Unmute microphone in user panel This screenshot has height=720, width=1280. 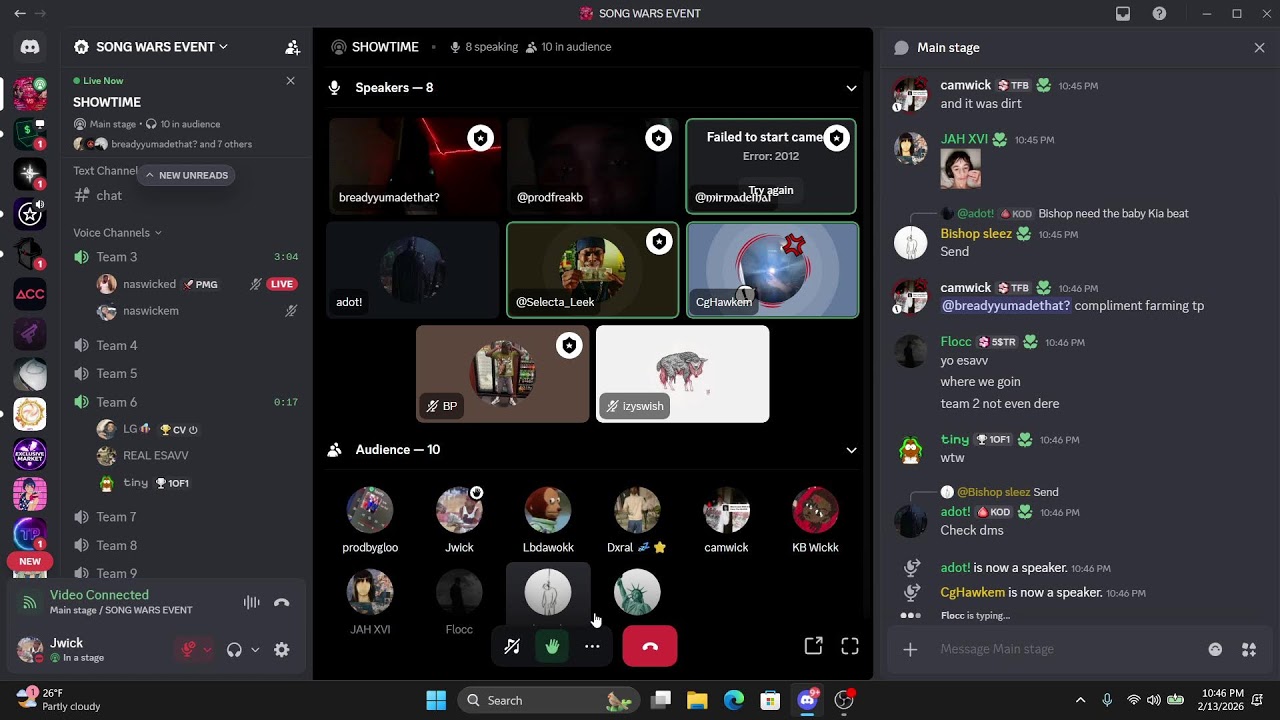point(188,650)
